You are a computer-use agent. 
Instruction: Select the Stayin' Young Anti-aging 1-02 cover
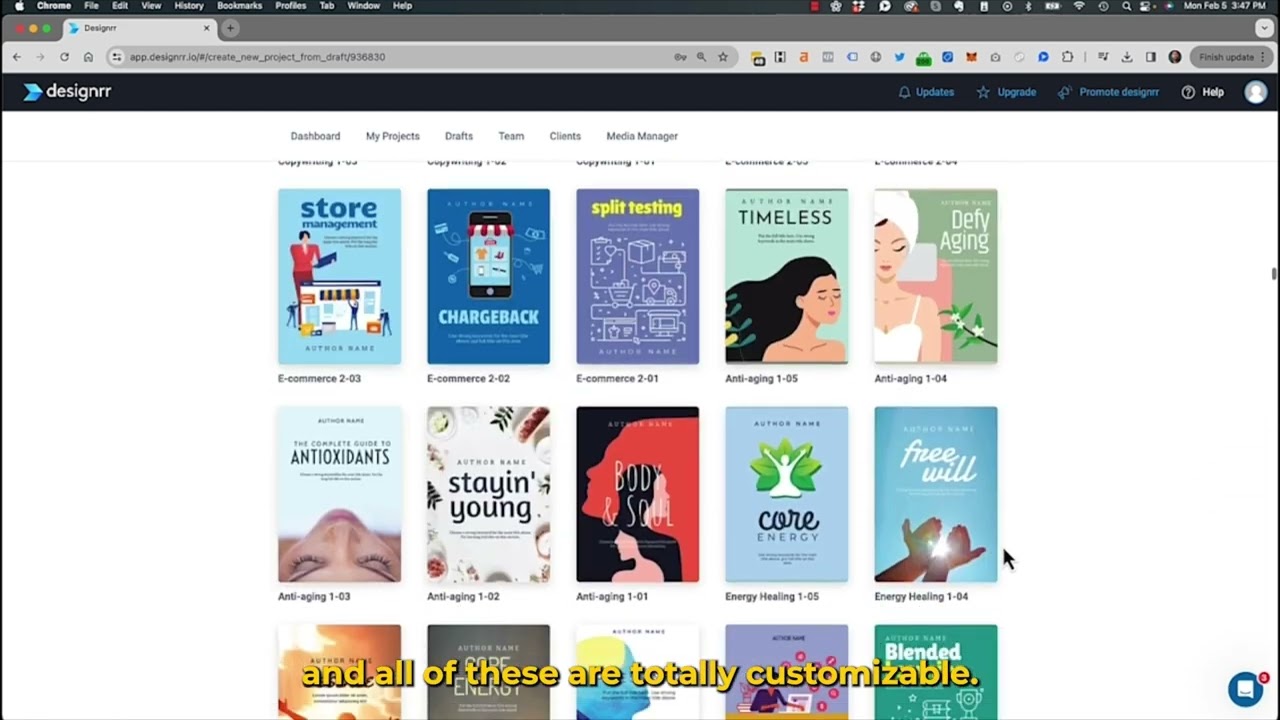coord(488,494)
